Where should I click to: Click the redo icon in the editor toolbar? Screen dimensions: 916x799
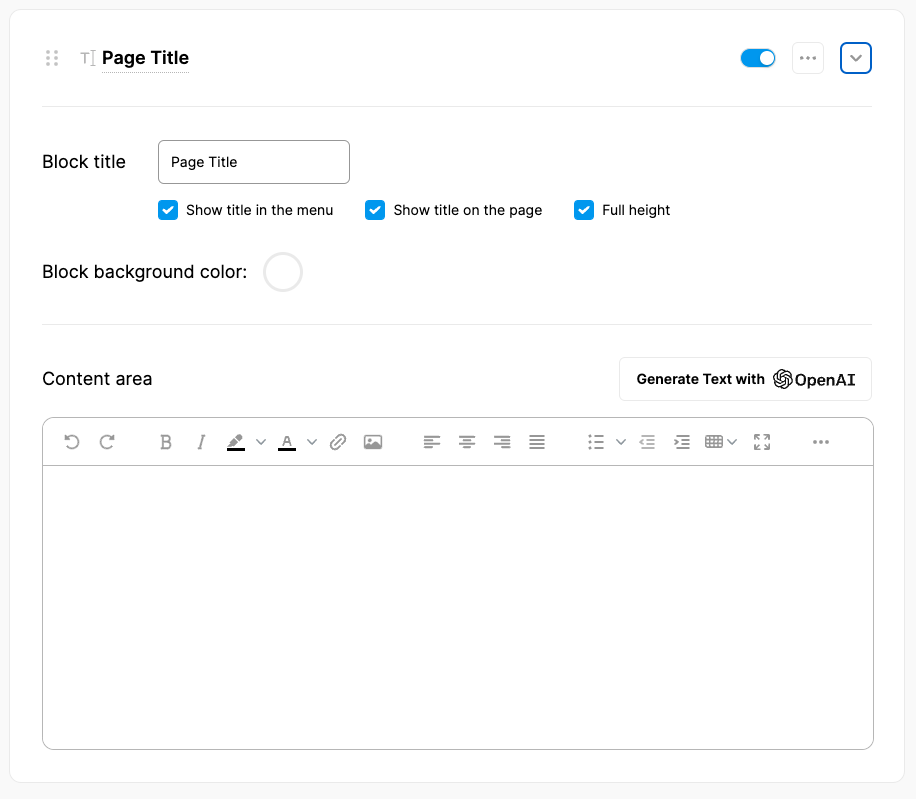pos(107,442)
